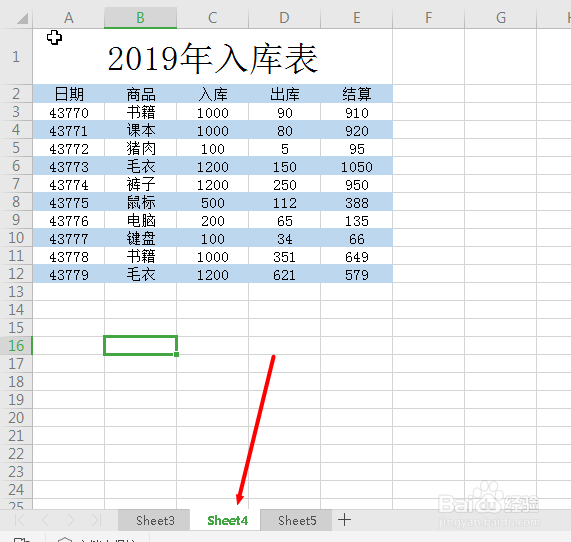Screen dimensions: 571x542
Task: Switch to the Sheet3 tab
Action: click(154, 520)
